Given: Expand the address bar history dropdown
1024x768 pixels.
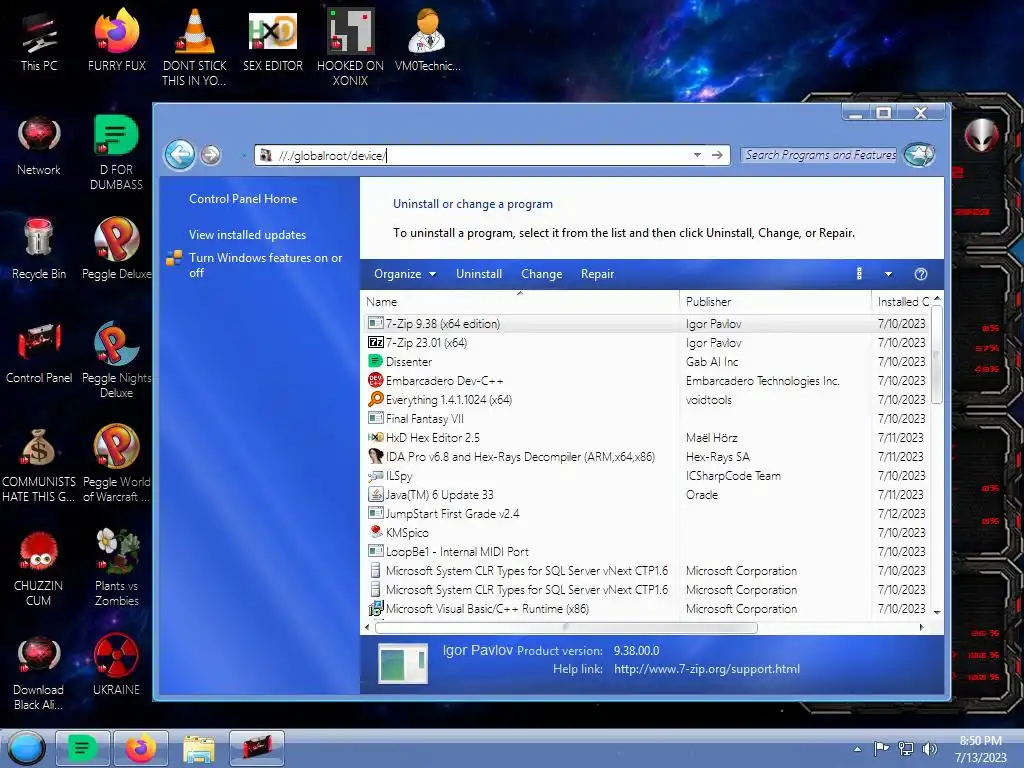Looking at the screenshot, I should (697, 155).
